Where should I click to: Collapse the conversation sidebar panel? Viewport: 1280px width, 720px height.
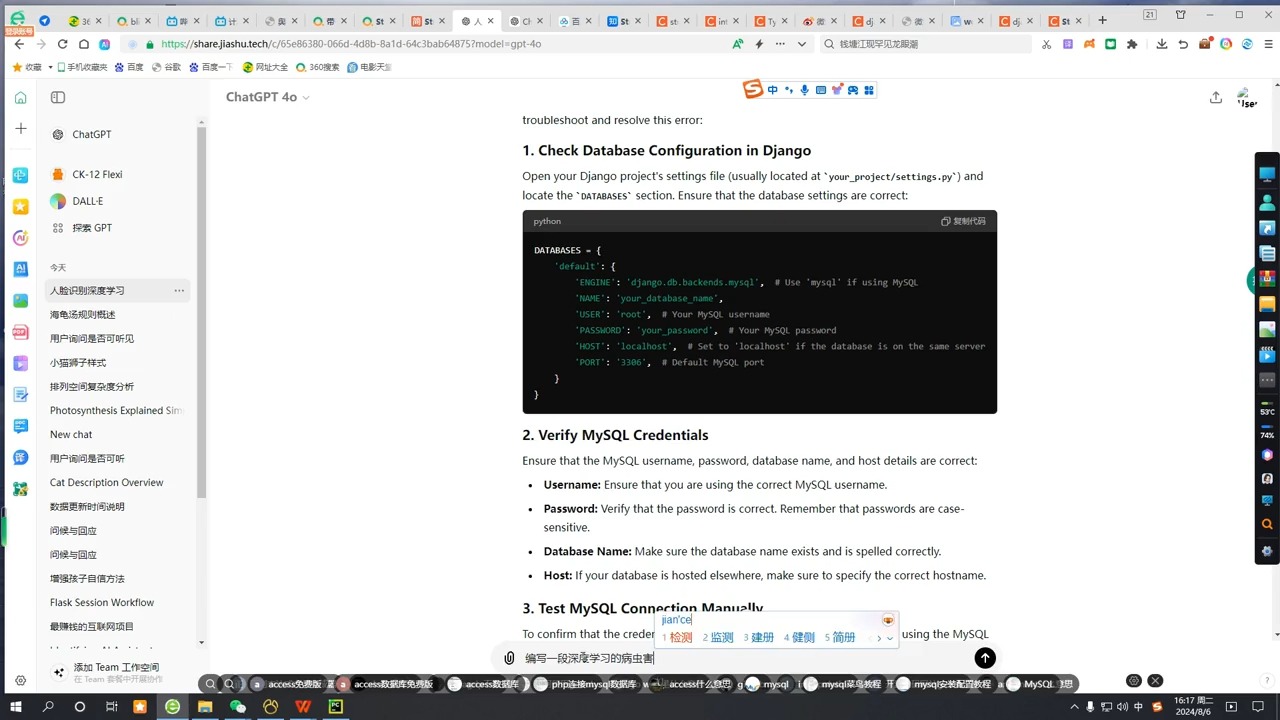[57, 97]
